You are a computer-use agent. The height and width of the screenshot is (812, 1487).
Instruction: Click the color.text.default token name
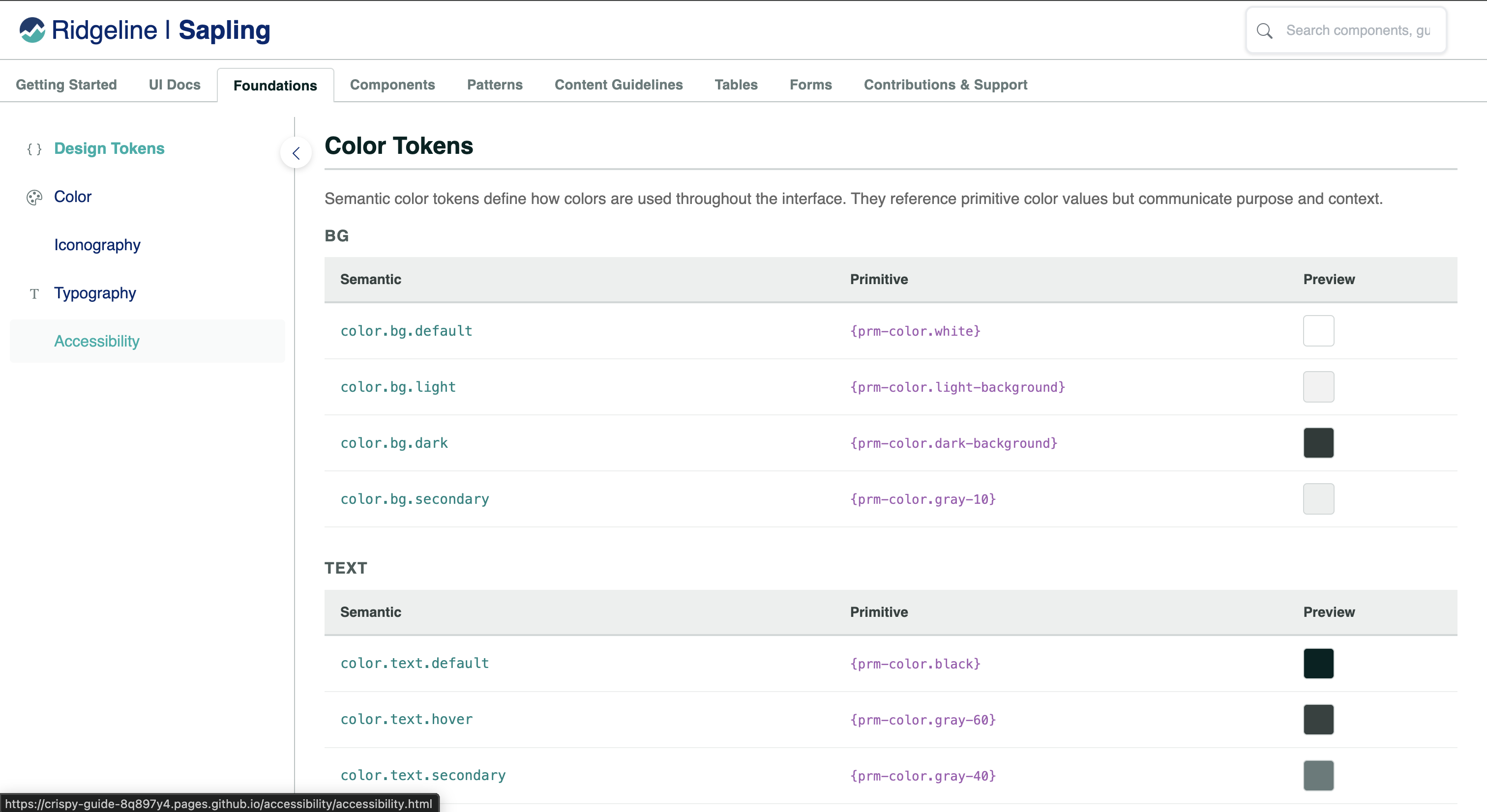415,663
